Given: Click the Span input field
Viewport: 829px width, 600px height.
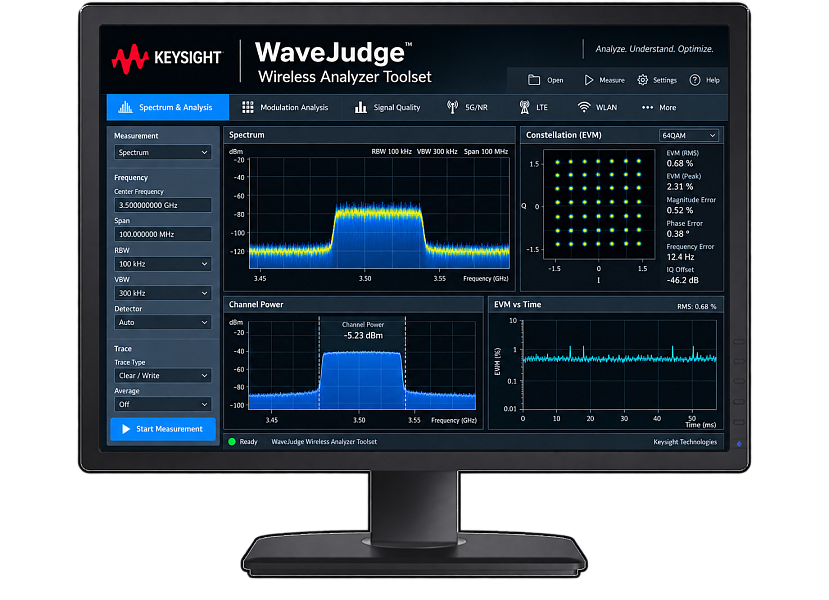Looking at the screenshot, I should (163, 234).
